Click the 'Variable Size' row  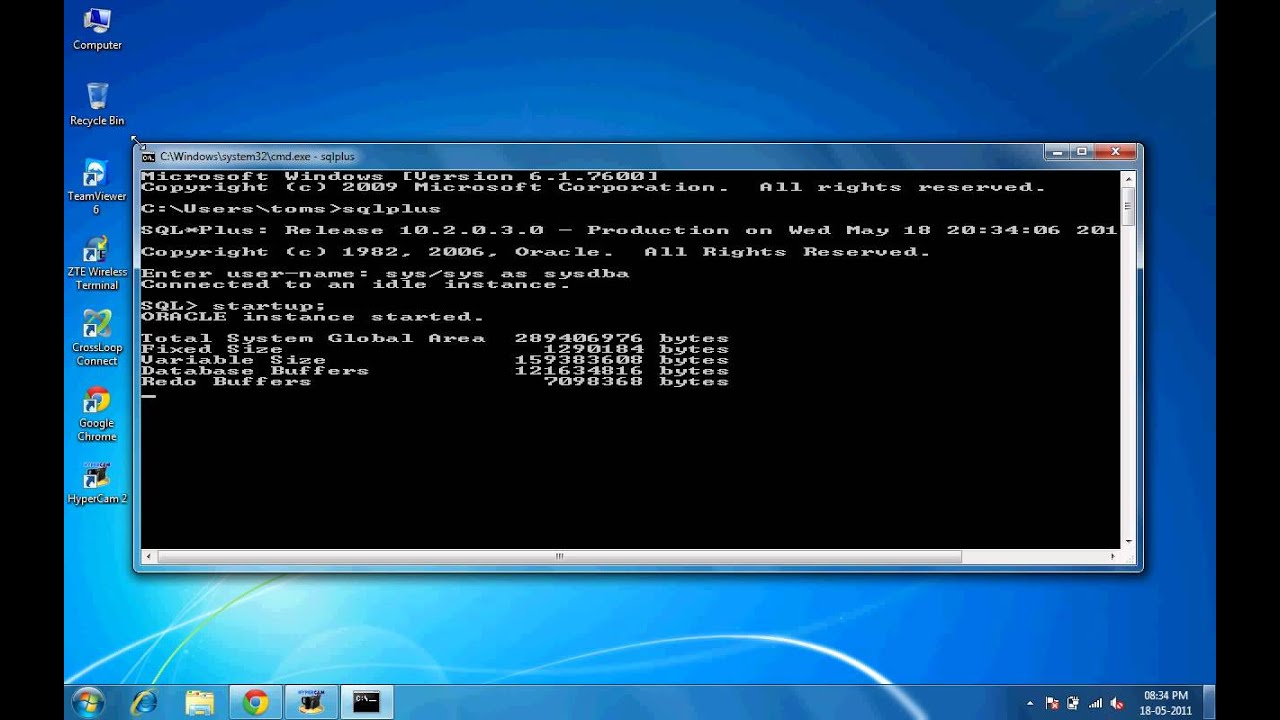(435, 360)
